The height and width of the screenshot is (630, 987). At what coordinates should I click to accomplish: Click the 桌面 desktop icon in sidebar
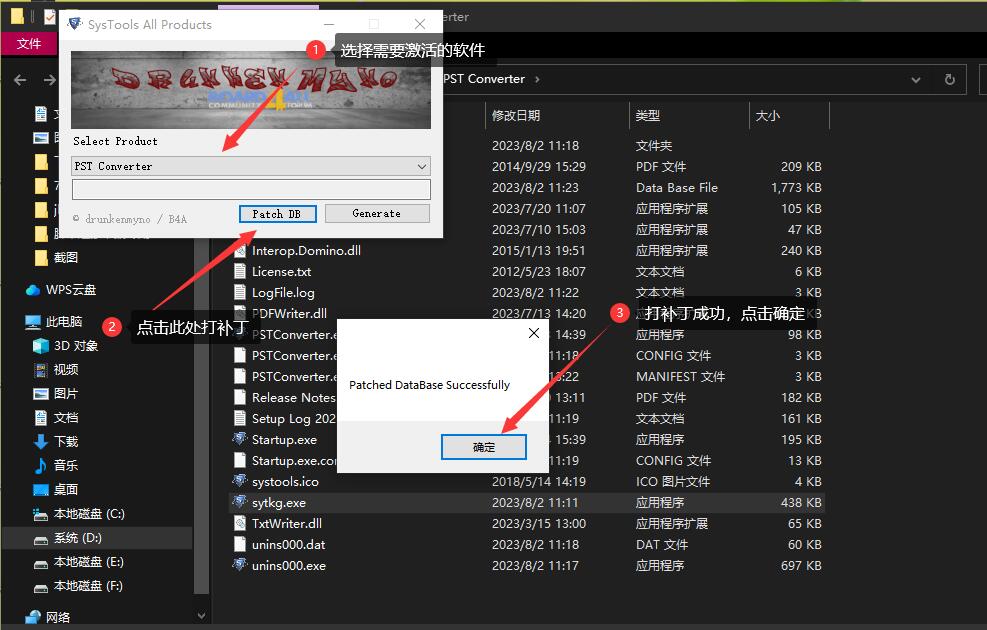point(41,489)
